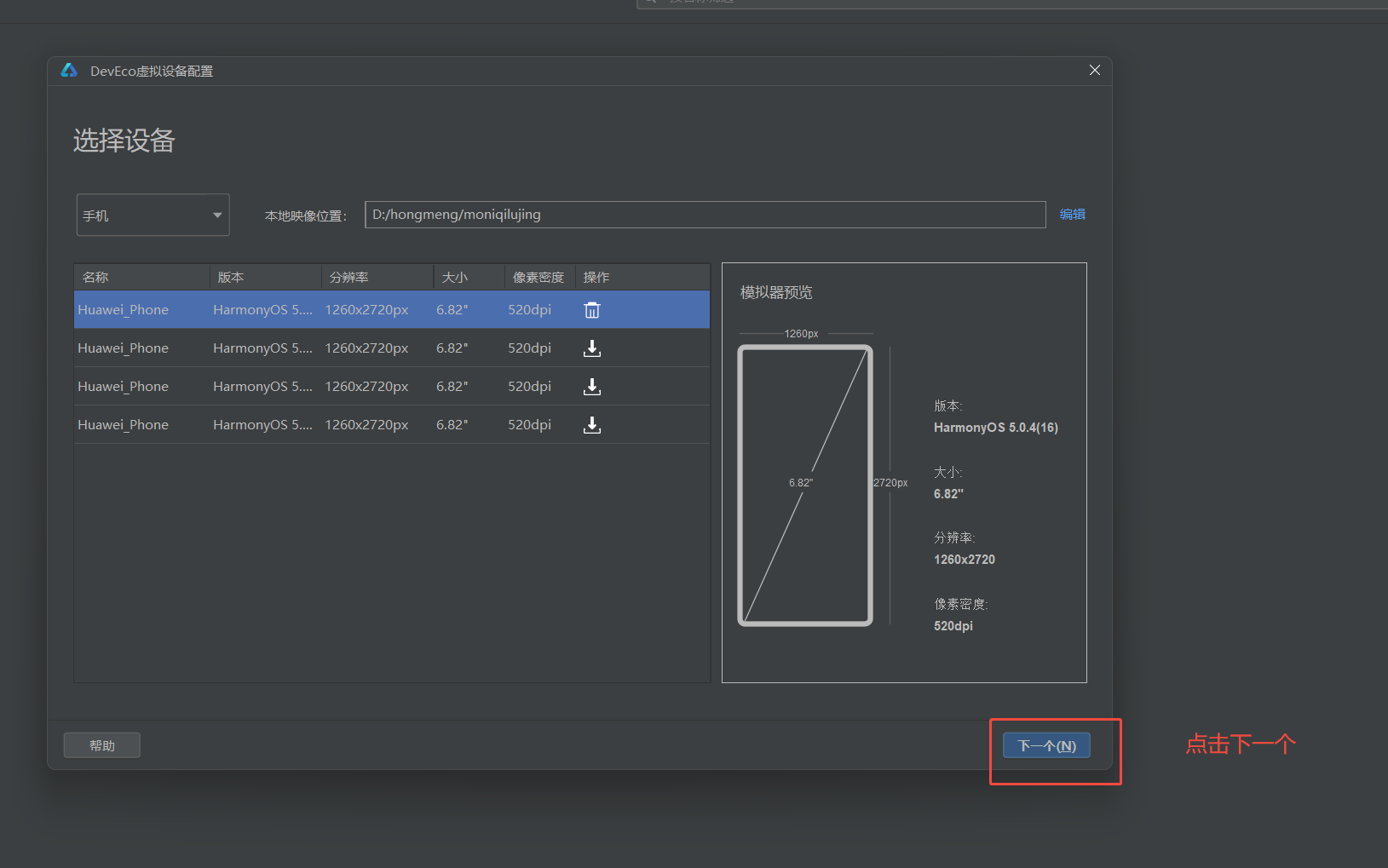
Task: Download the image in the fourth Huawei_Phone row
Action: [x=592, y=425]
